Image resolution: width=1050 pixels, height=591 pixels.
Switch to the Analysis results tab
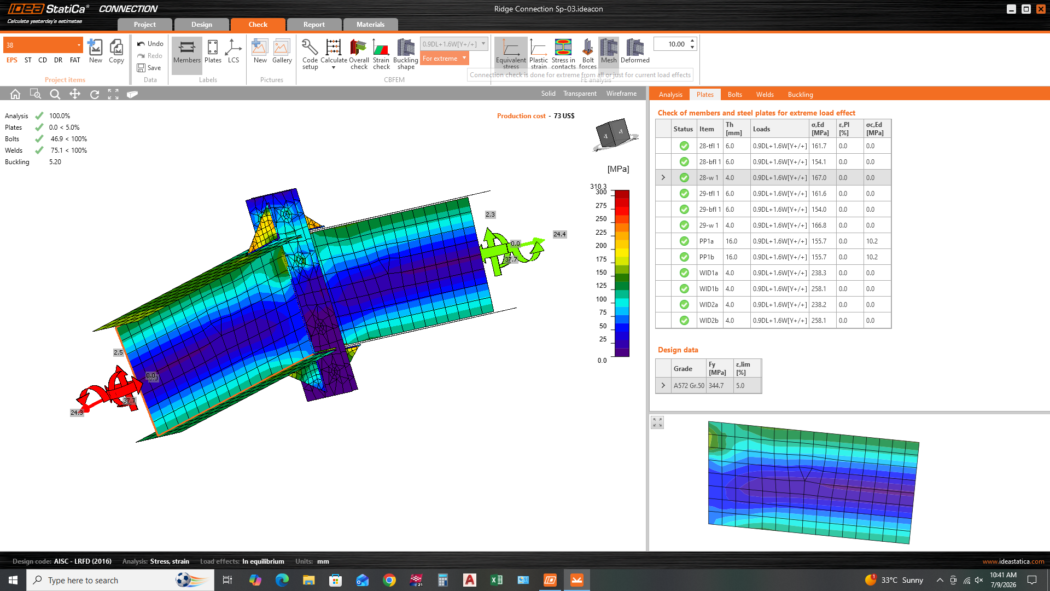pos(670,94)
